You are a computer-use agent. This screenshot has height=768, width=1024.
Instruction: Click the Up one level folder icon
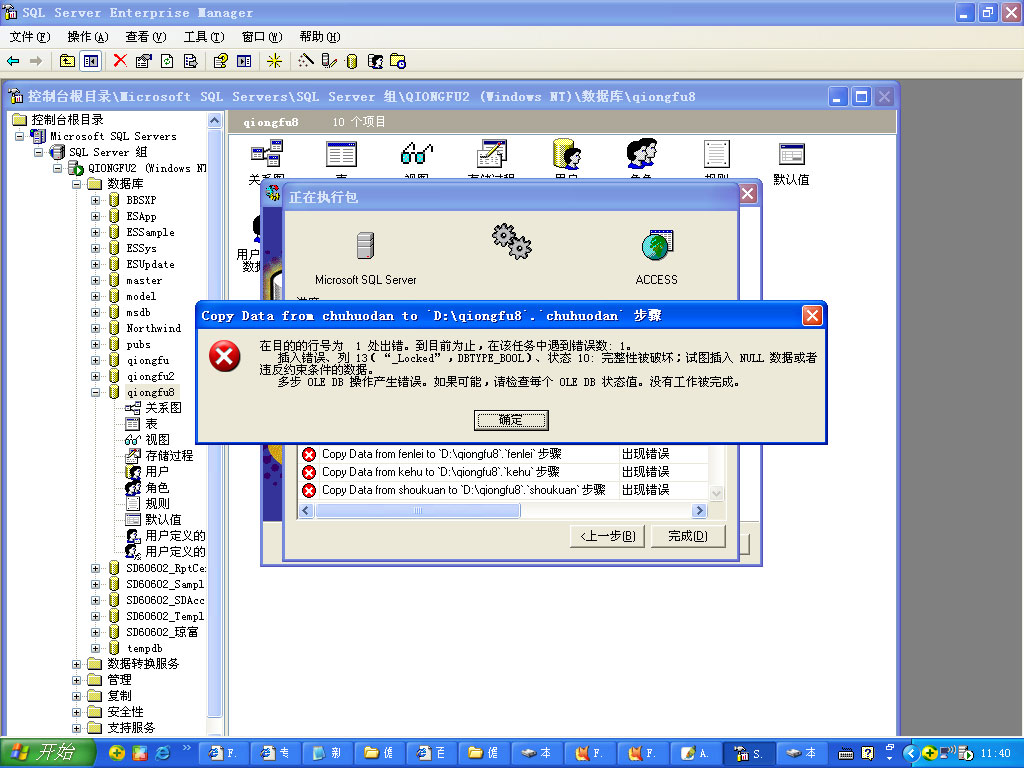pos(67,61)
